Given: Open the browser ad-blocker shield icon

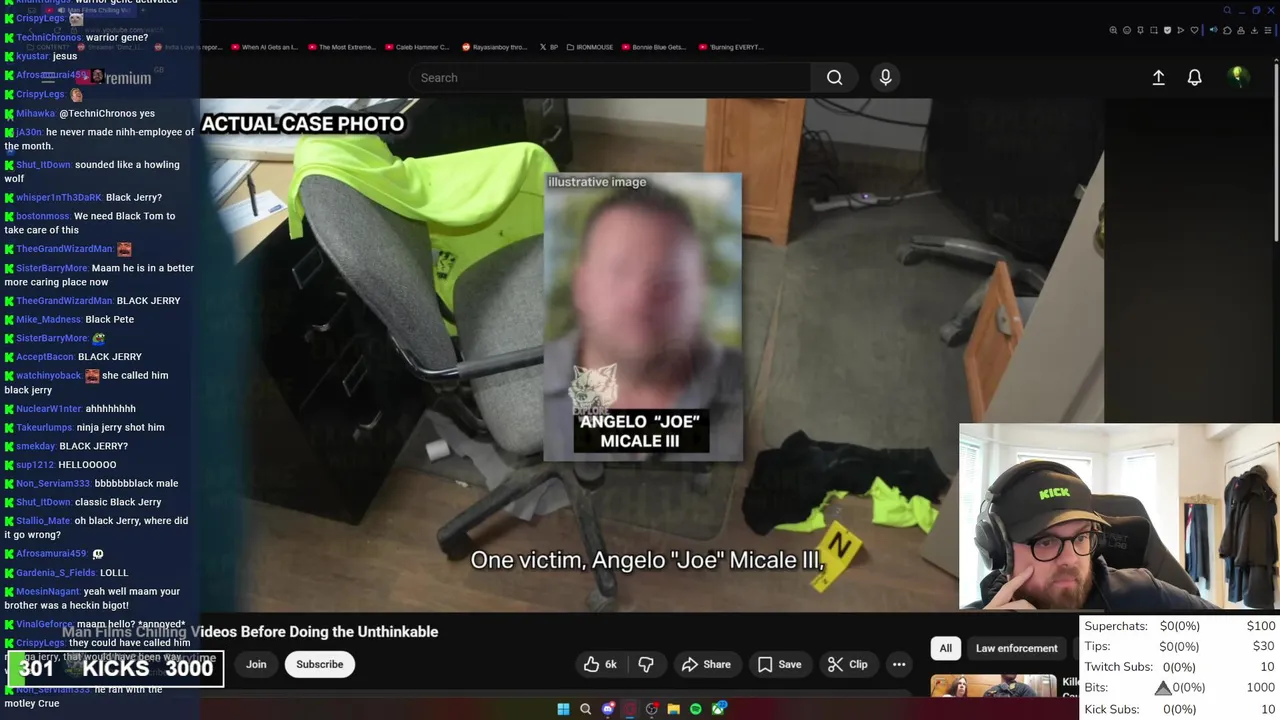Looking at the screenshot, I should [1167, 30].
